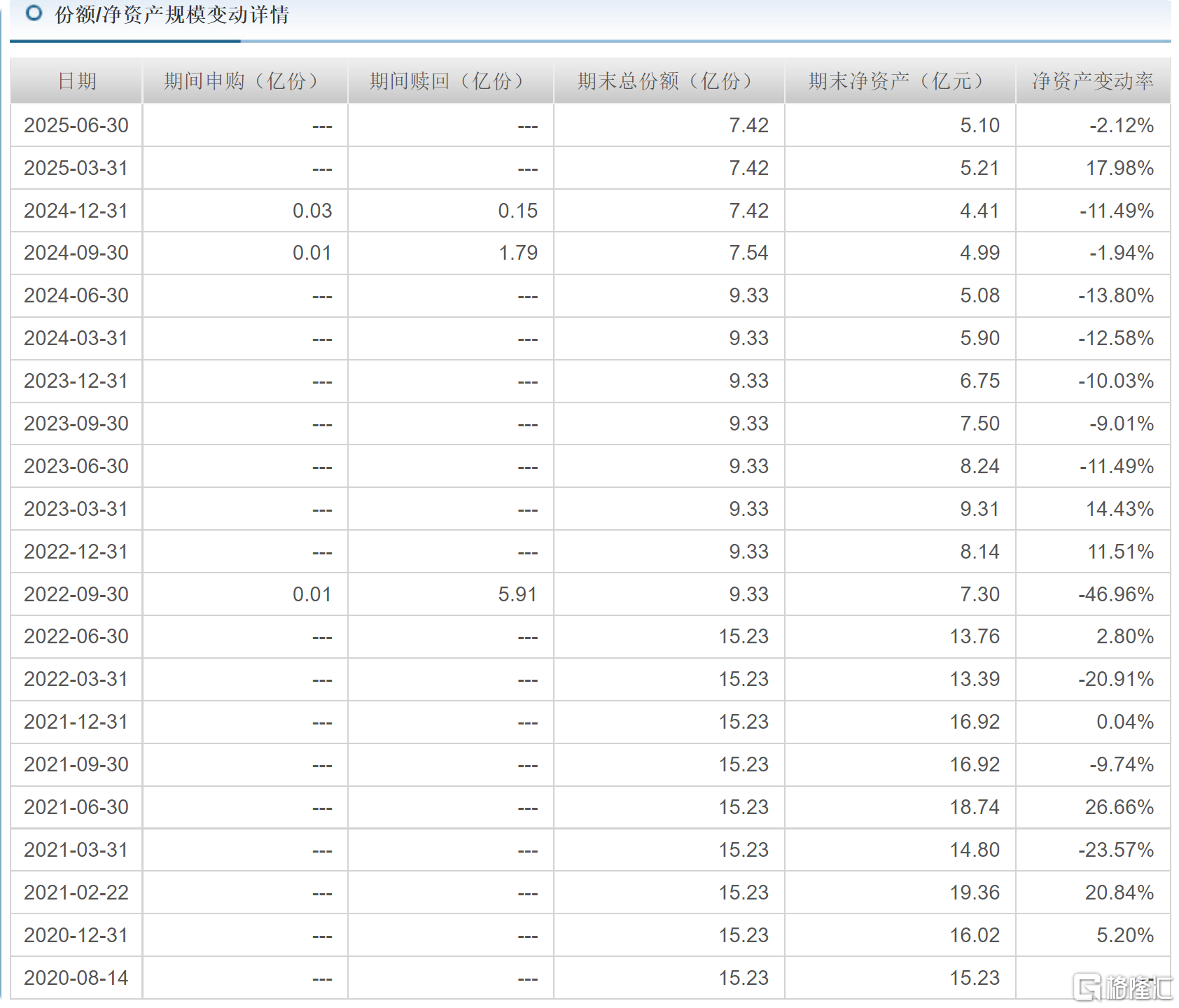Screen dimensions: 1179x1008
Task: Select the 2023-12-31 date cell
Action: click(76, 381)
